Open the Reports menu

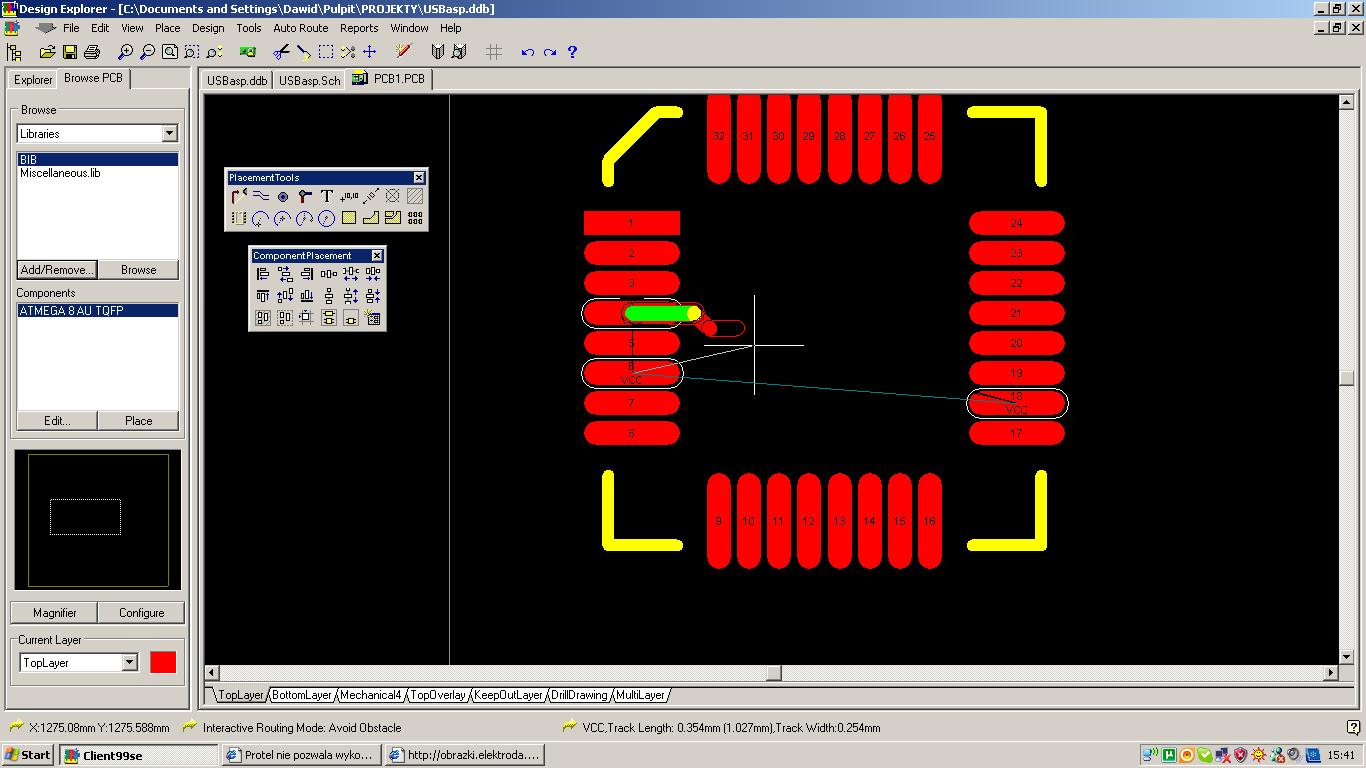359,28
